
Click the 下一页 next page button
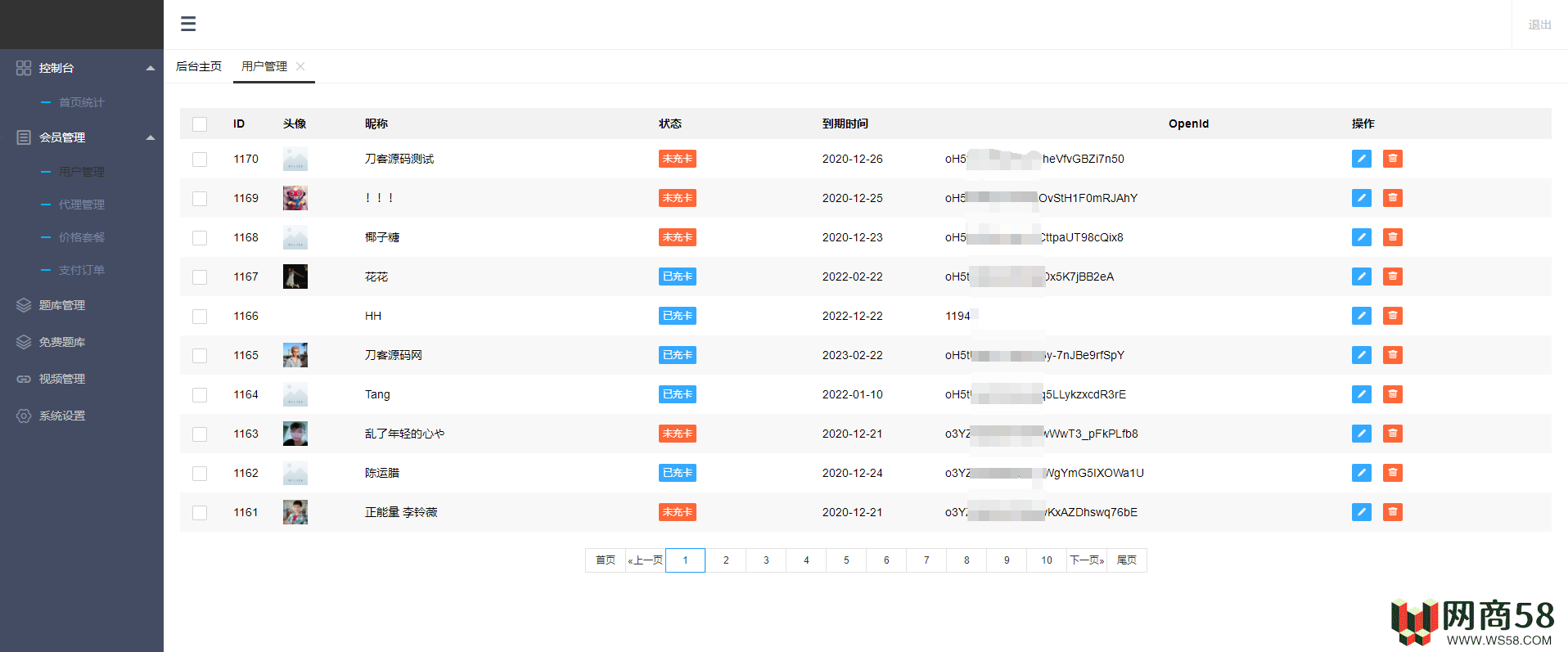coord(1087,560)
